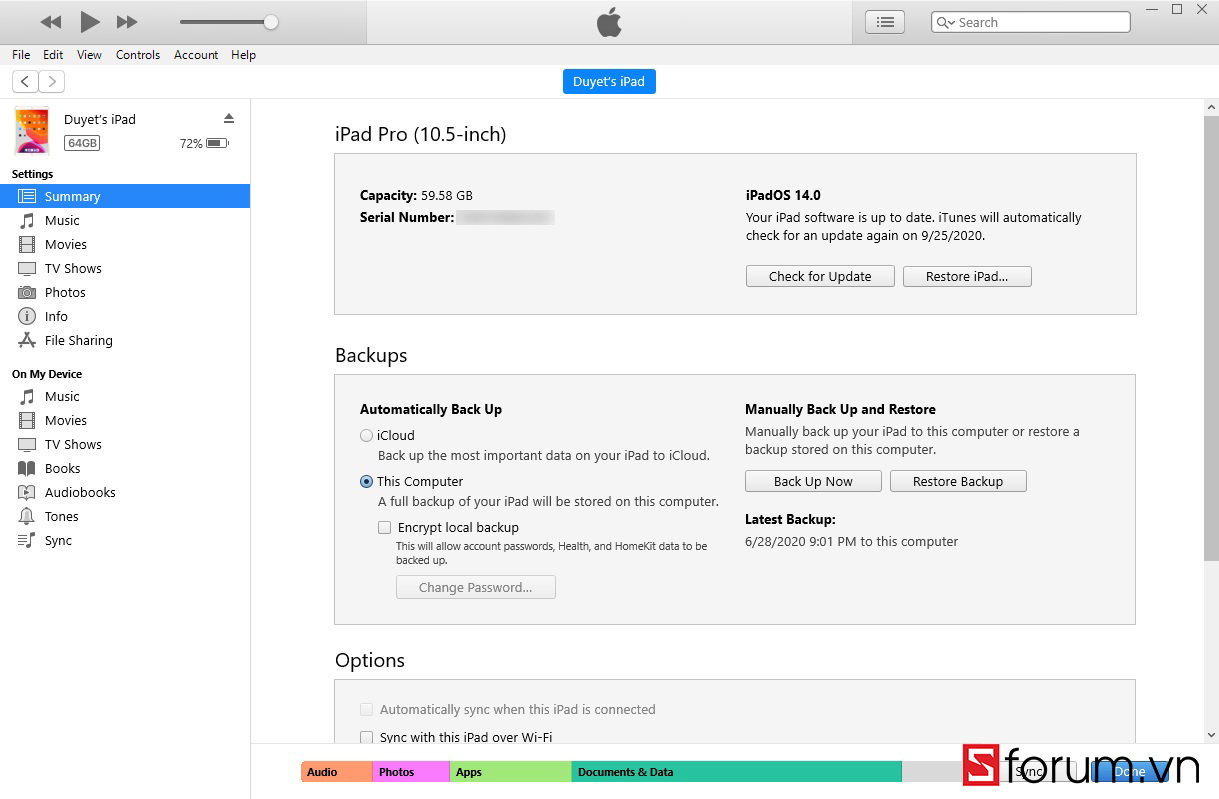Viewport: 1219px width, 799px height.
Task: Click the 64GB capacity badge
Action: (82, 143)
